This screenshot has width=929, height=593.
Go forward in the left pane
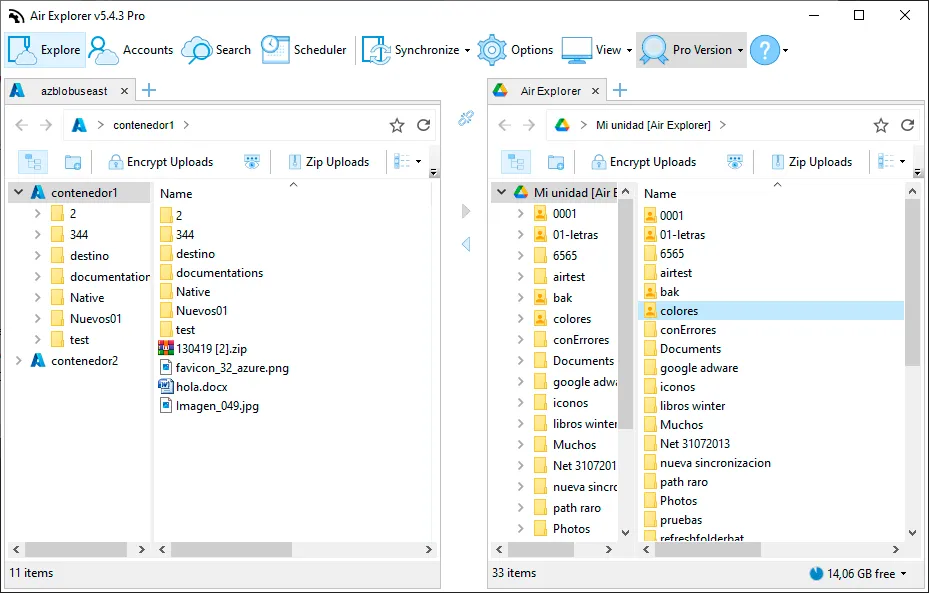tap(46, 125)
